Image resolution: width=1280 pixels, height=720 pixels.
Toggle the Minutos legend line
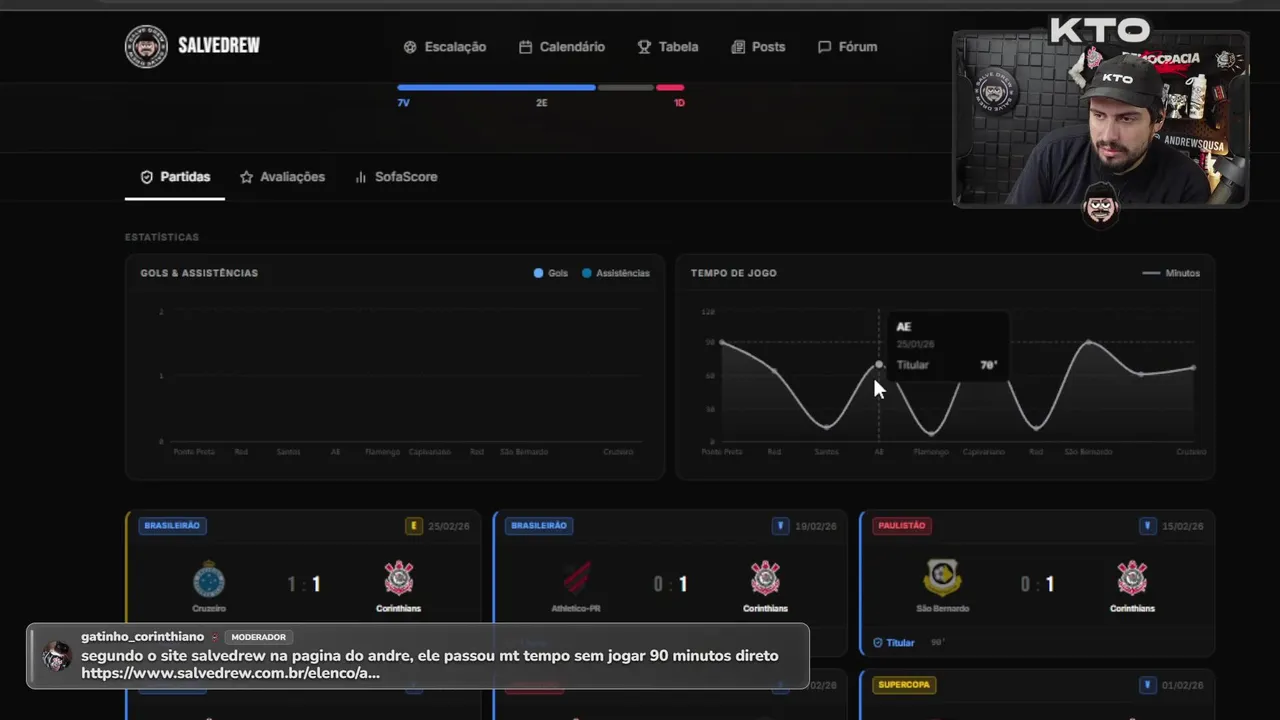click(x=1151, y=273)
